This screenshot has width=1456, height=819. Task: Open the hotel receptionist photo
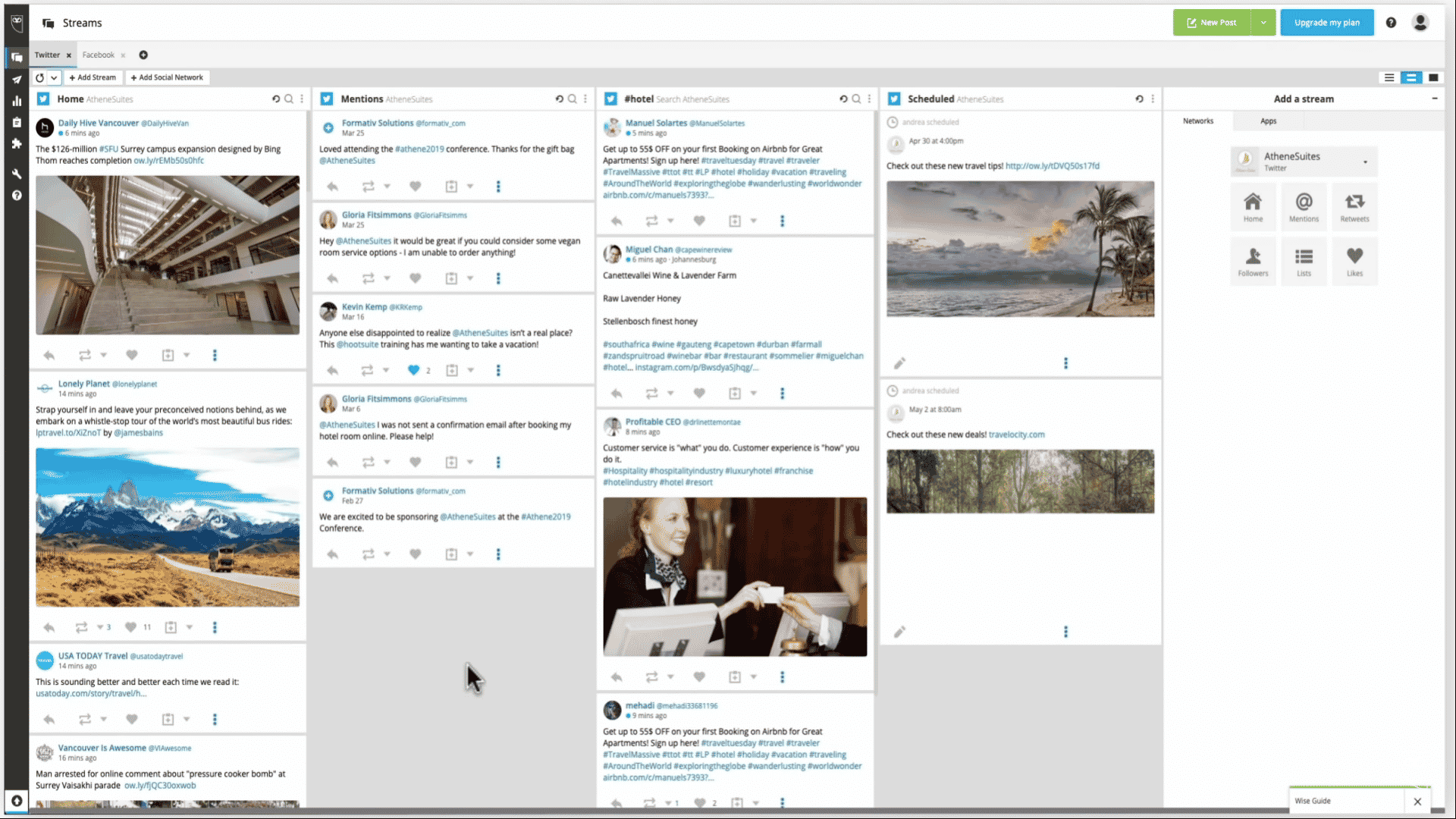(735, 576)
